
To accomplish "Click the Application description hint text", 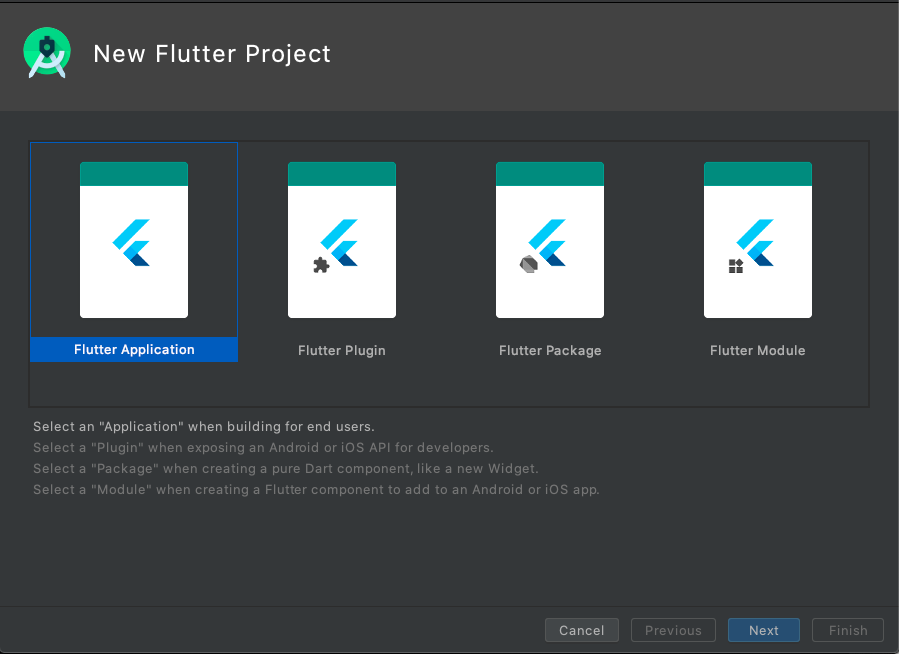I will (x=204, y=427).
